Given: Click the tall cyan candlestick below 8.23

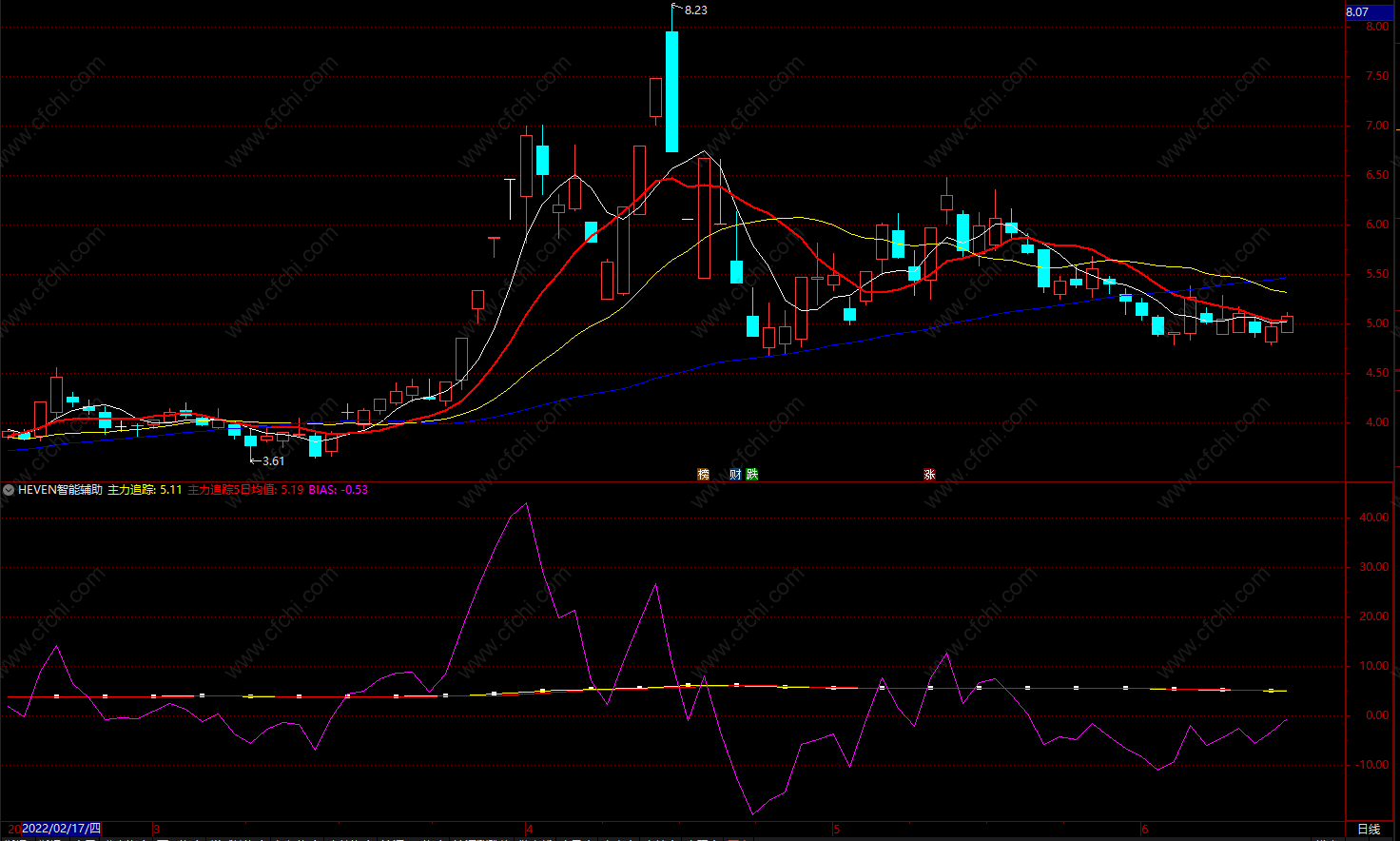Looking at the screenshot, I should (x=671, y=91).
